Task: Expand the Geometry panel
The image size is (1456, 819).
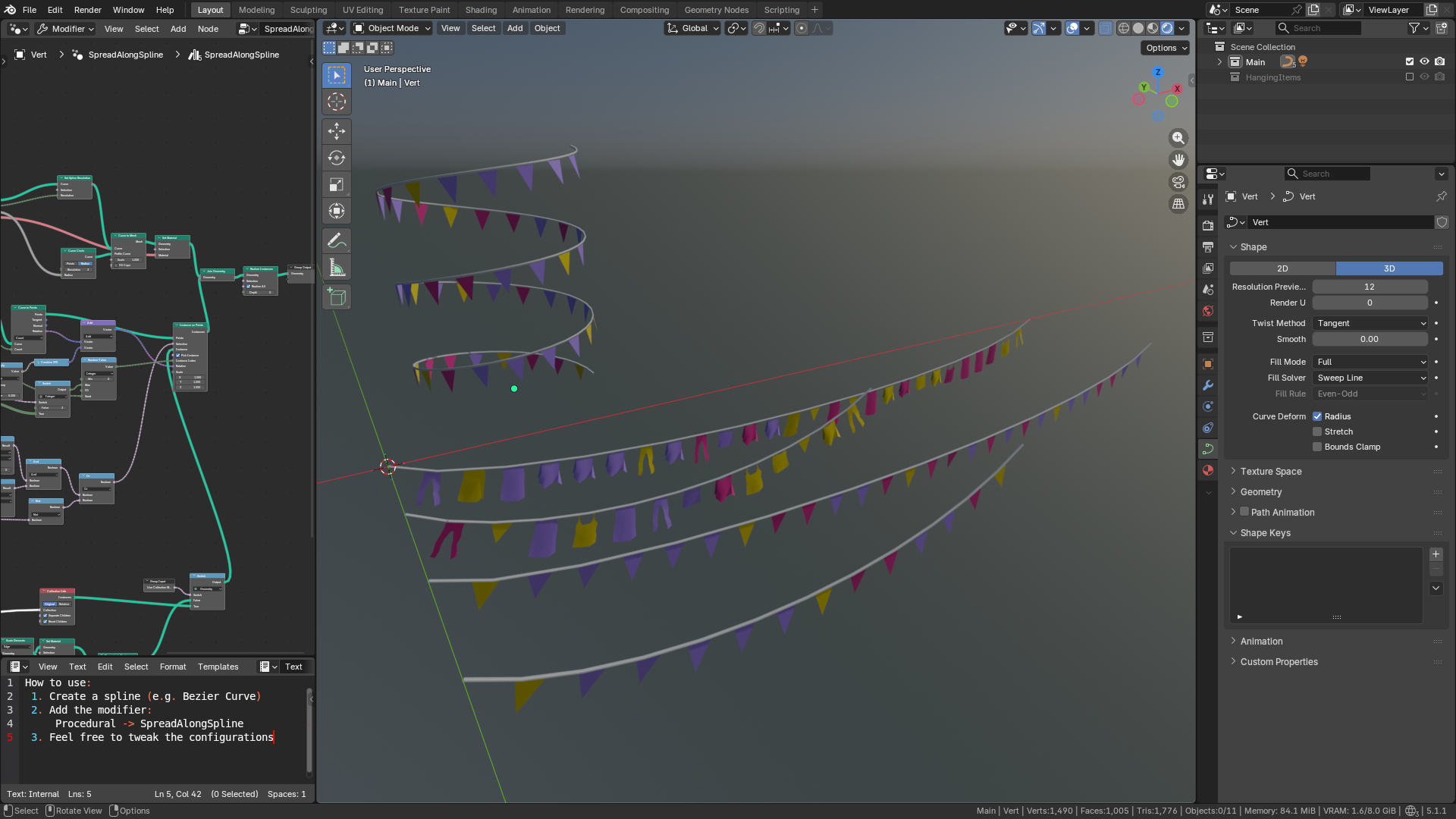Action: 1261,491
